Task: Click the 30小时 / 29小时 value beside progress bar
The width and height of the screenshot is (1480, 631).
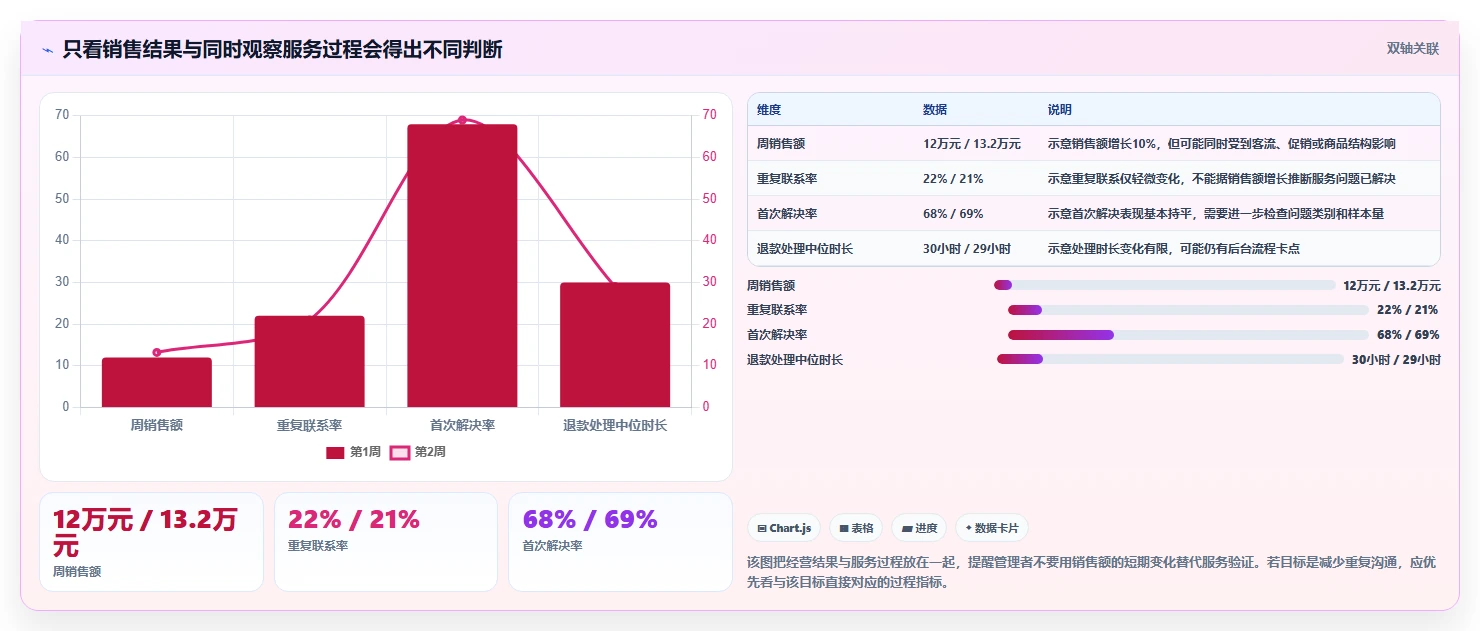Action: tap(1396, 359)
